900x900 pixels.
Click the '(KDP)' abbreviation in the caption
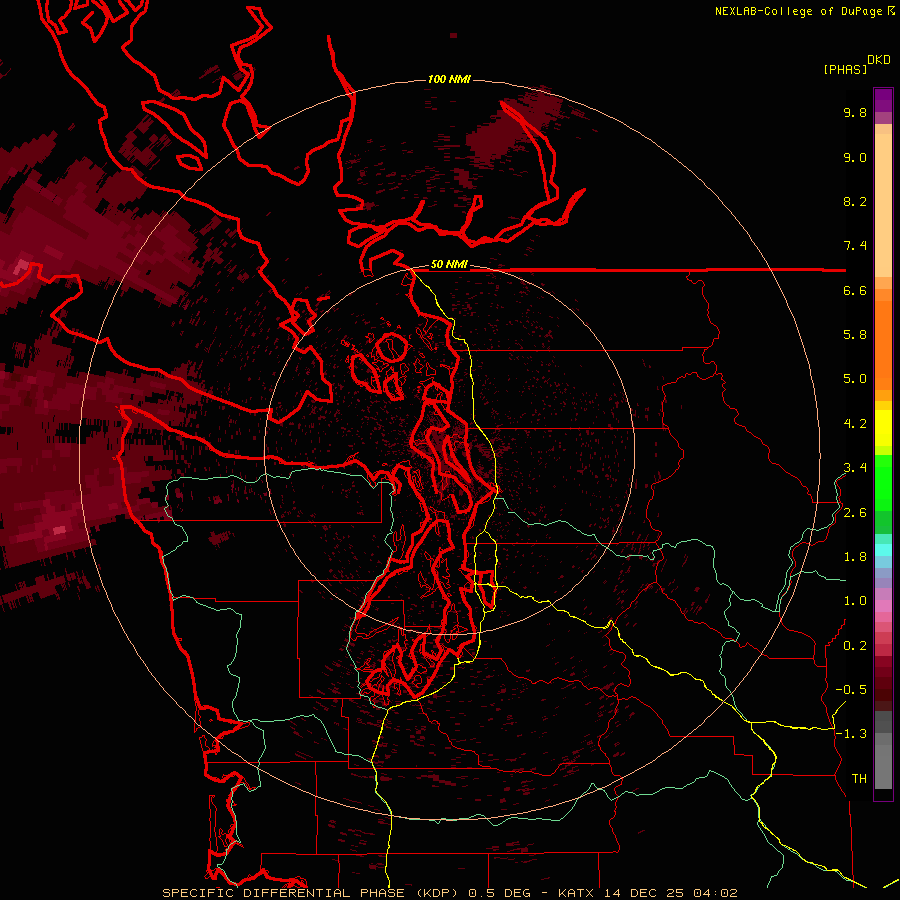[x=435, y=893]
